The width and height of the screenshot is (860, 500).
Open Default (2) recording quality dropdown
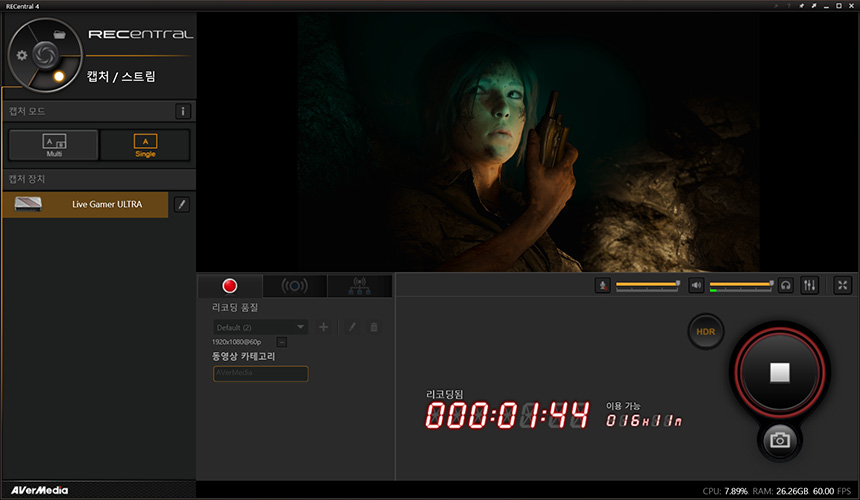260,327
